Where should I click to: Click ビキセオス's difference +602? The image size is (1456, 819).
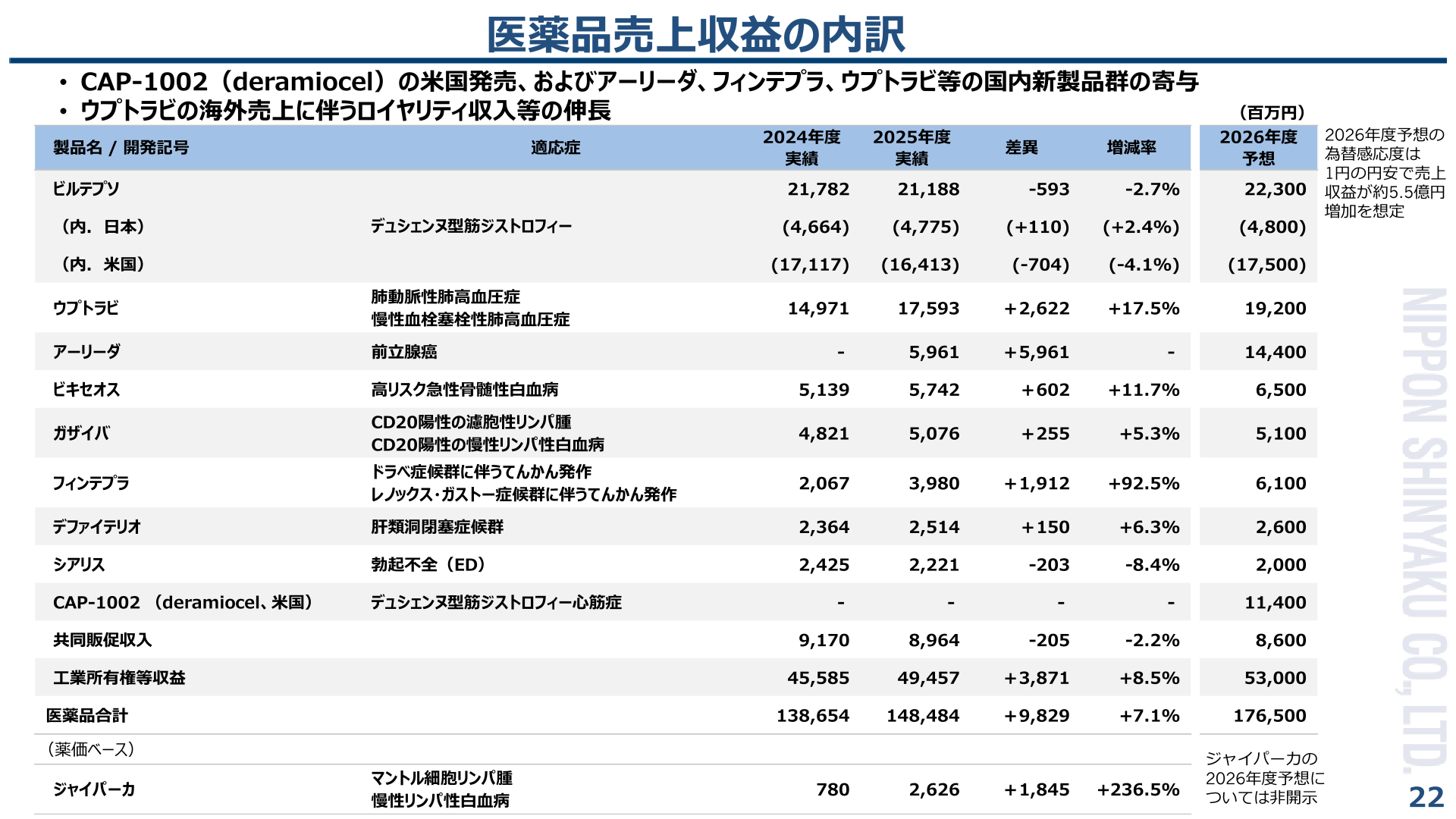(1045, 391)
